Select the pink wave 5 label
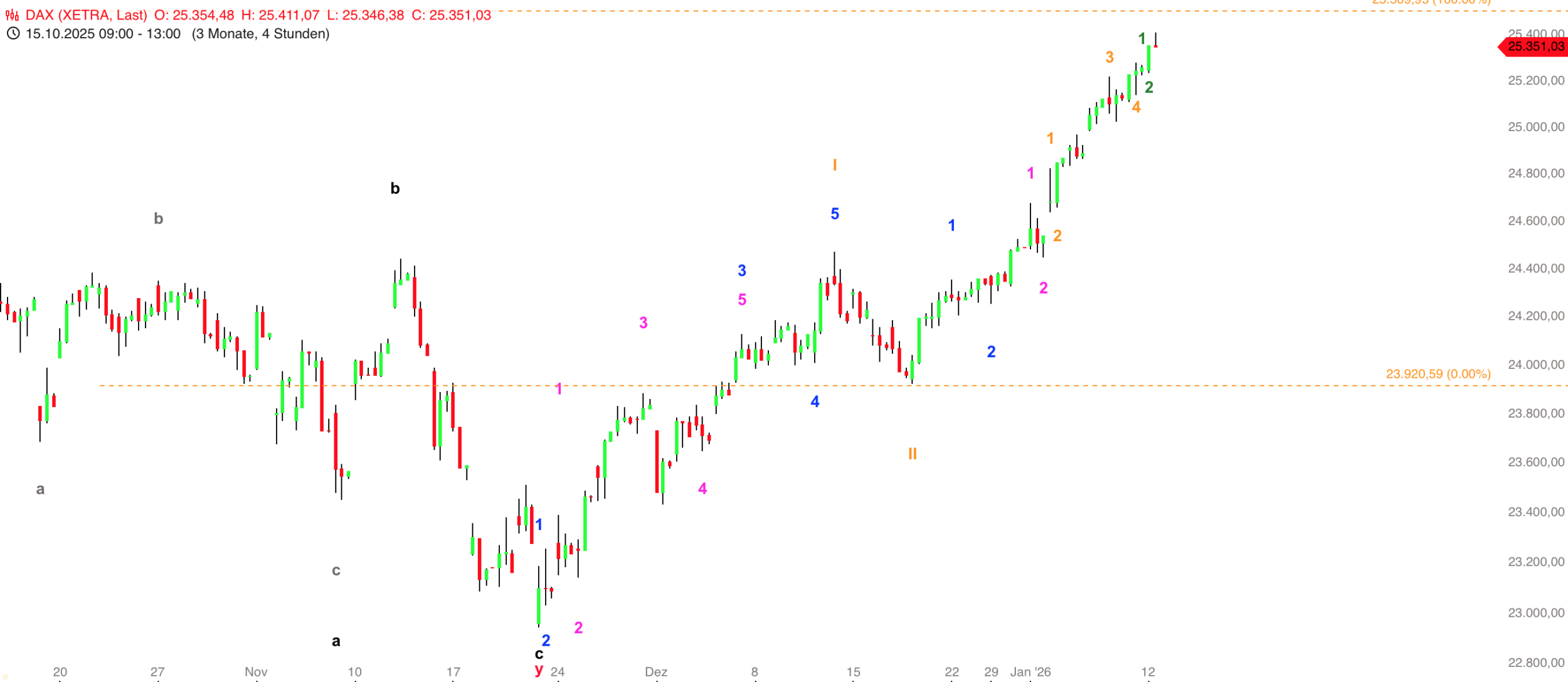This screenshot has width=1568, height=682. point(742,300)
